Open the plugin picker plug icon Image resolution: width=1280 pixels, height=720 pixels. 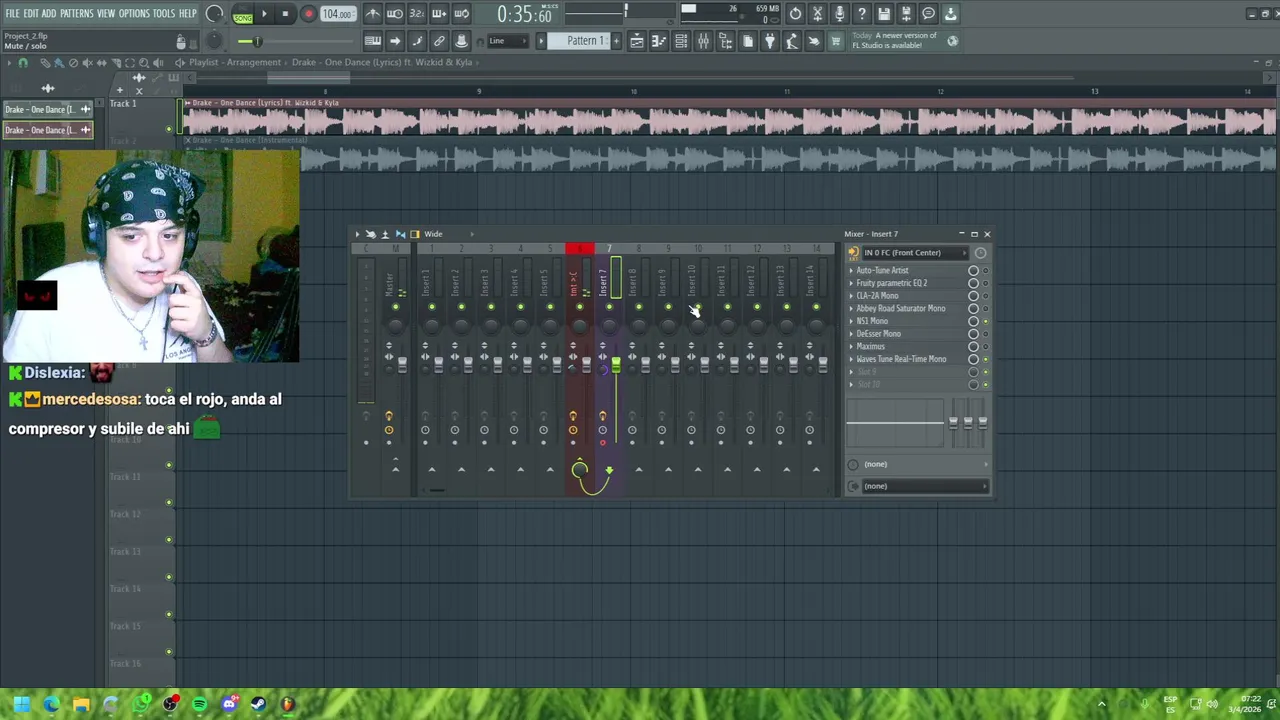pyautogui.click(x=769, y=41)
